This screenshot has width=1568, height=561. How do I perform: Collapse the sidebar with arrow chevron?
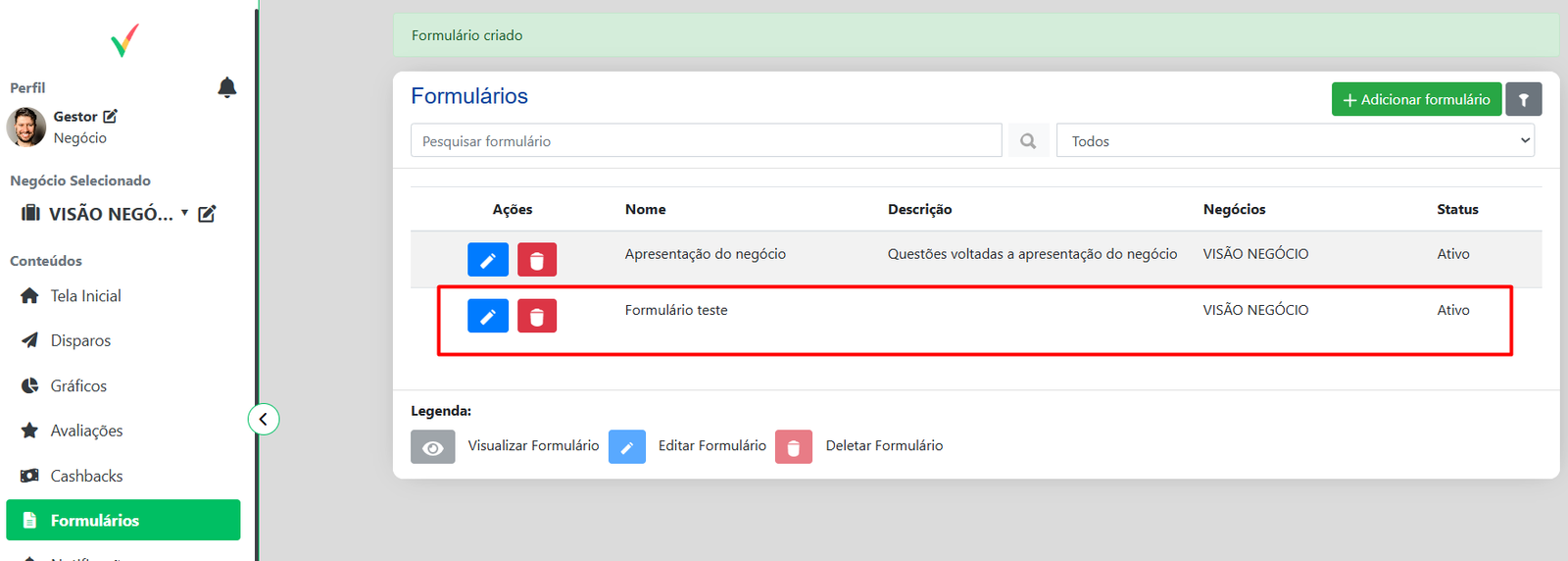(x=263, y=419)
